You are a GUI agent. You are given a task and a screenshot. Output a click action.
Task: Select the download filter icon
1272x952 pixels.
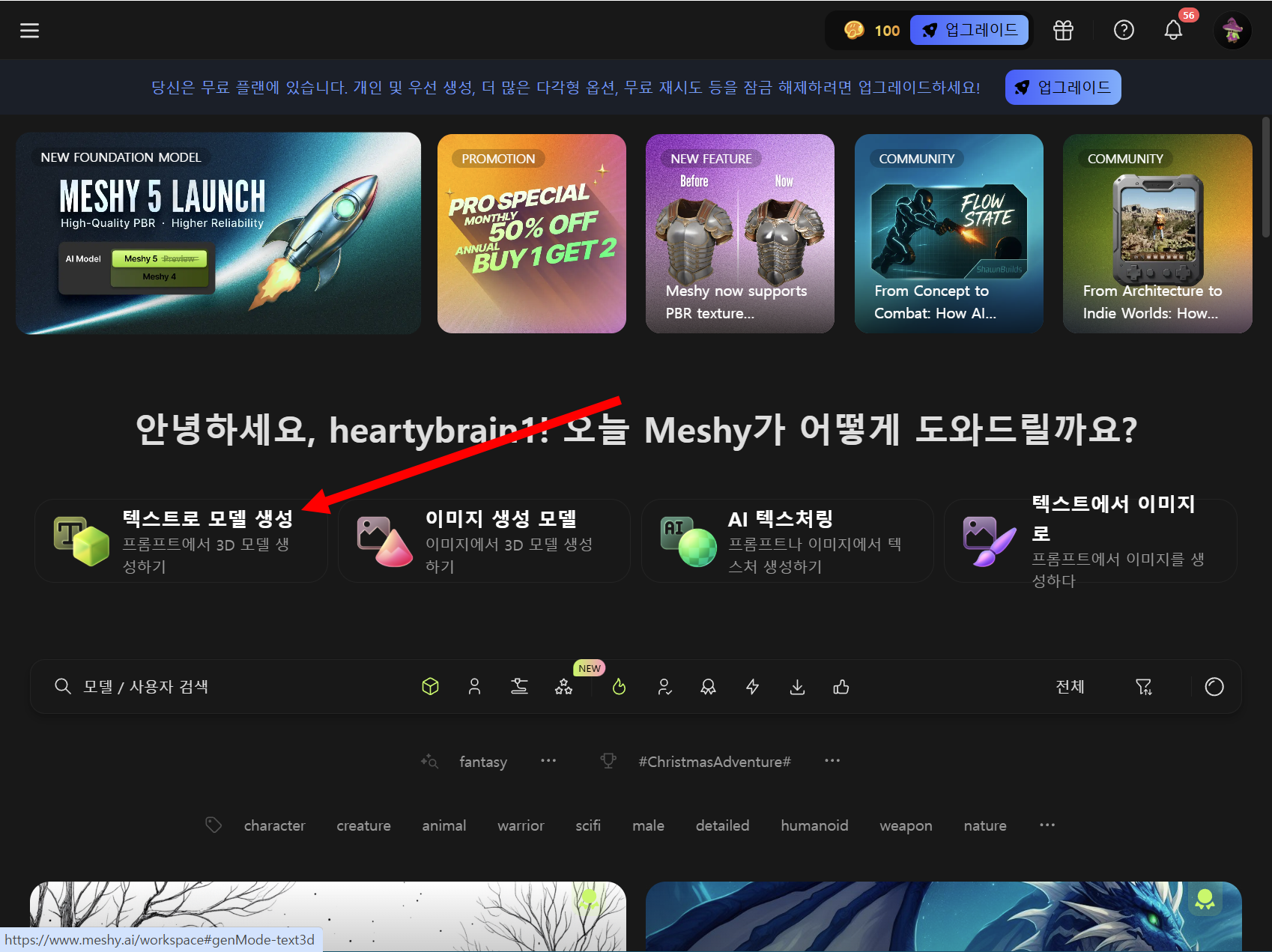point(797,686)
